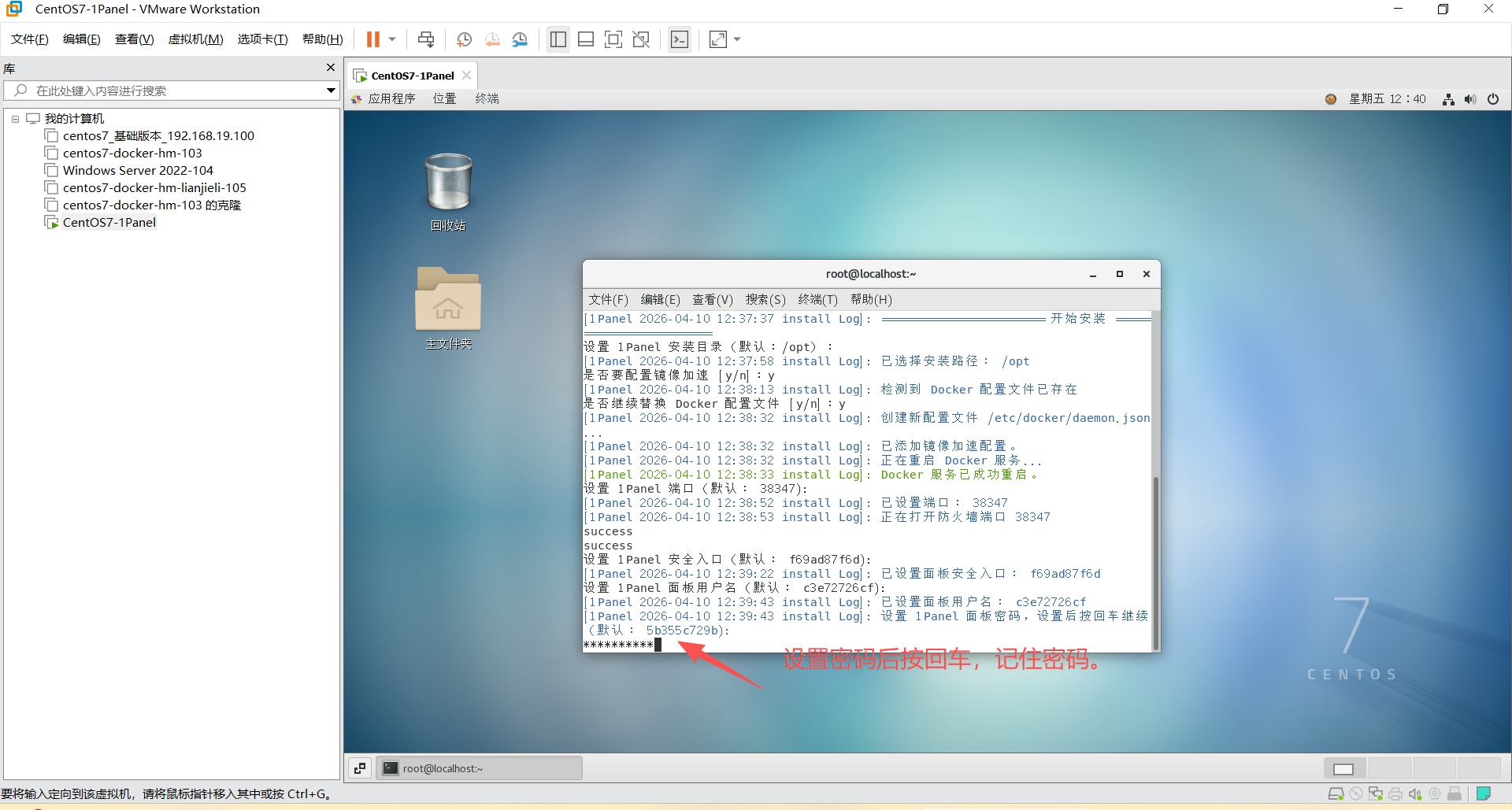The height and width of the screenshot is (810, 1512).
Task: Open the snapshot manager
Action: coord(520,39)
